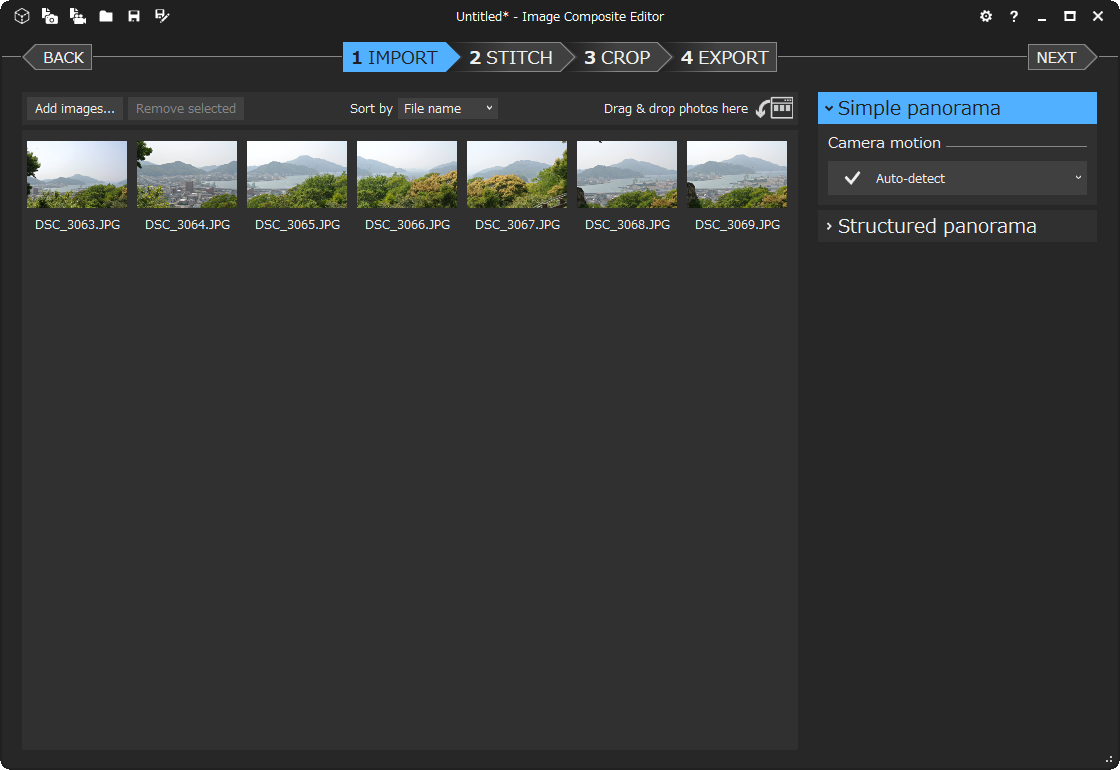Click the Add images... button
The height and width of the screenshot is (770, 1120).
(75, 109)
